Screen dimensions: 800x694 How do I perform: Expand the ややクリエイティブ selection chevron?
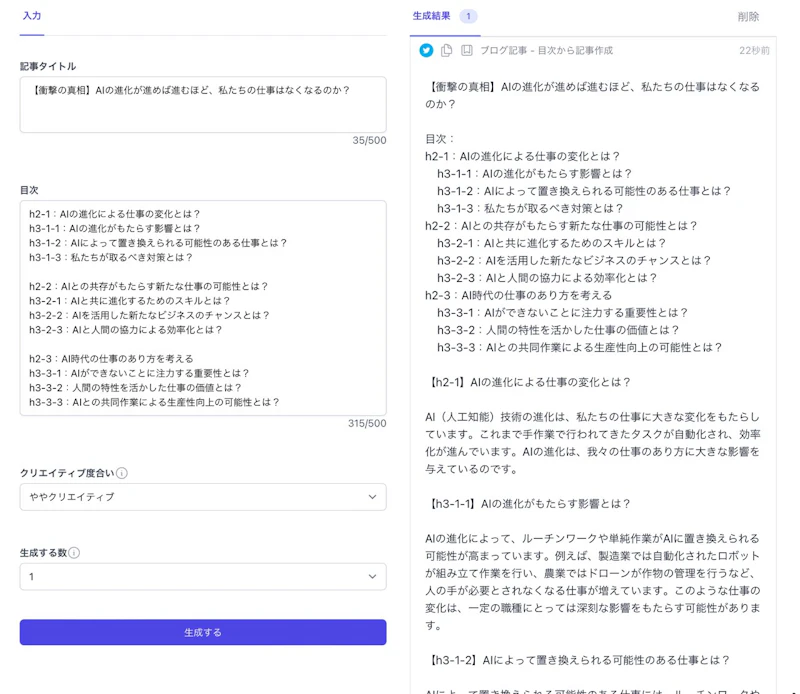click(x=372, y=496)
